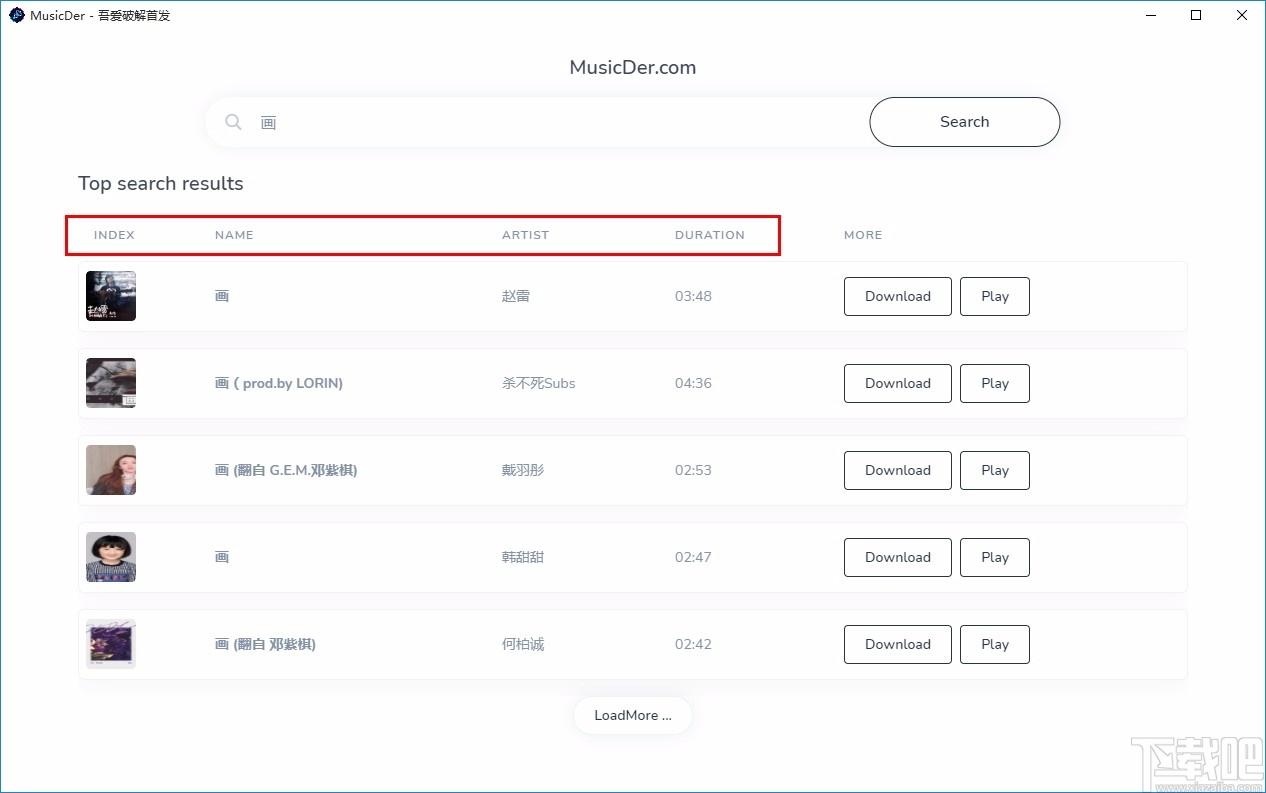Close the MusicDer window
This screenshot has height=793, width=1266.
1242,15
